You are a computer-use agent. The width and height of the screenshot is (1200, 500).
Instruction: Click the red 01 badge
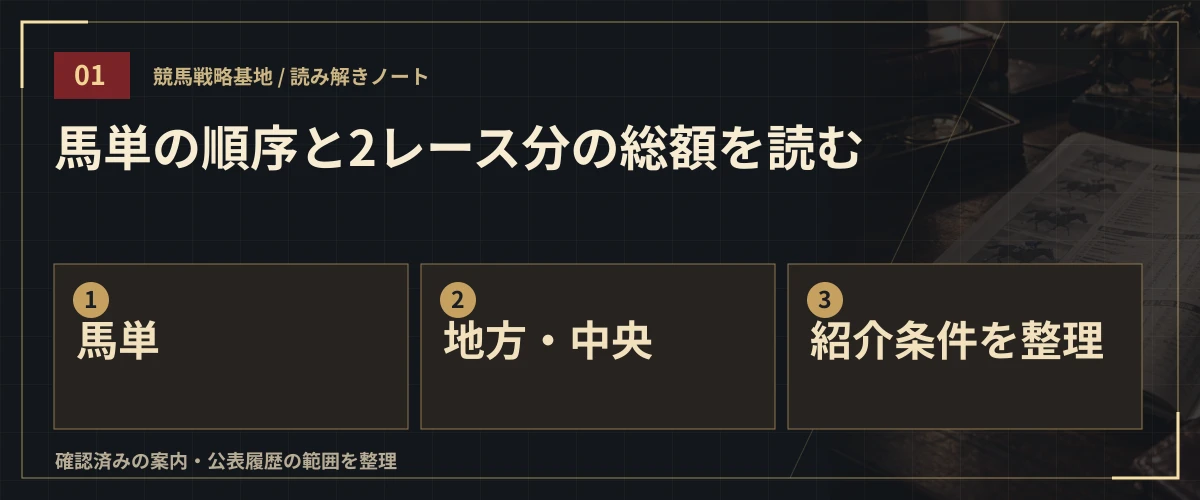click(x=92, y=76)
